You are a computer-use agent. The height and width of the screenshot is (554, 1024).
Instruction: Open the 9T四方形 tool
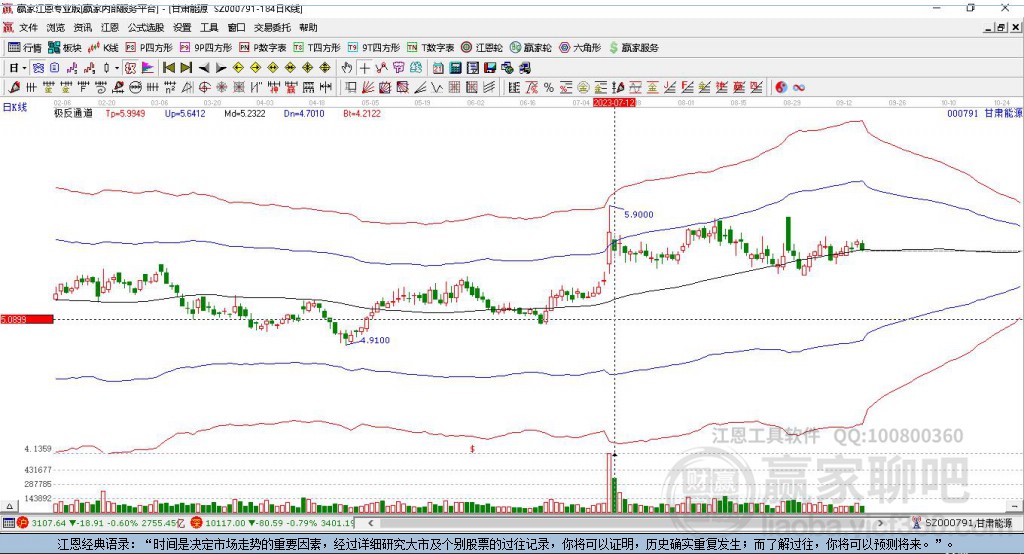pos(374,48)
